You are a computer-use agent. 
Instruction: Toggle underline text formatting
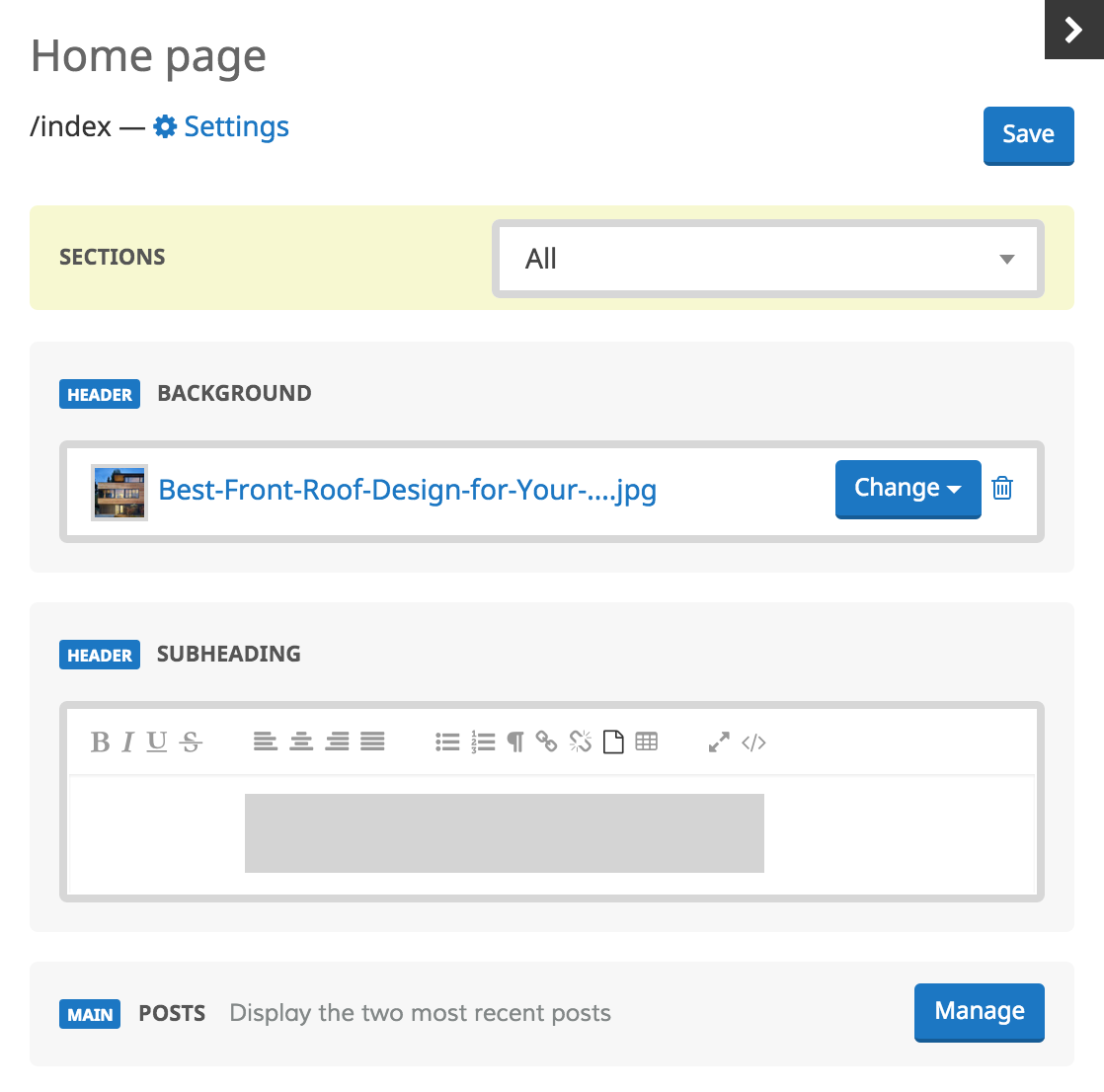(x=157, y=742)
